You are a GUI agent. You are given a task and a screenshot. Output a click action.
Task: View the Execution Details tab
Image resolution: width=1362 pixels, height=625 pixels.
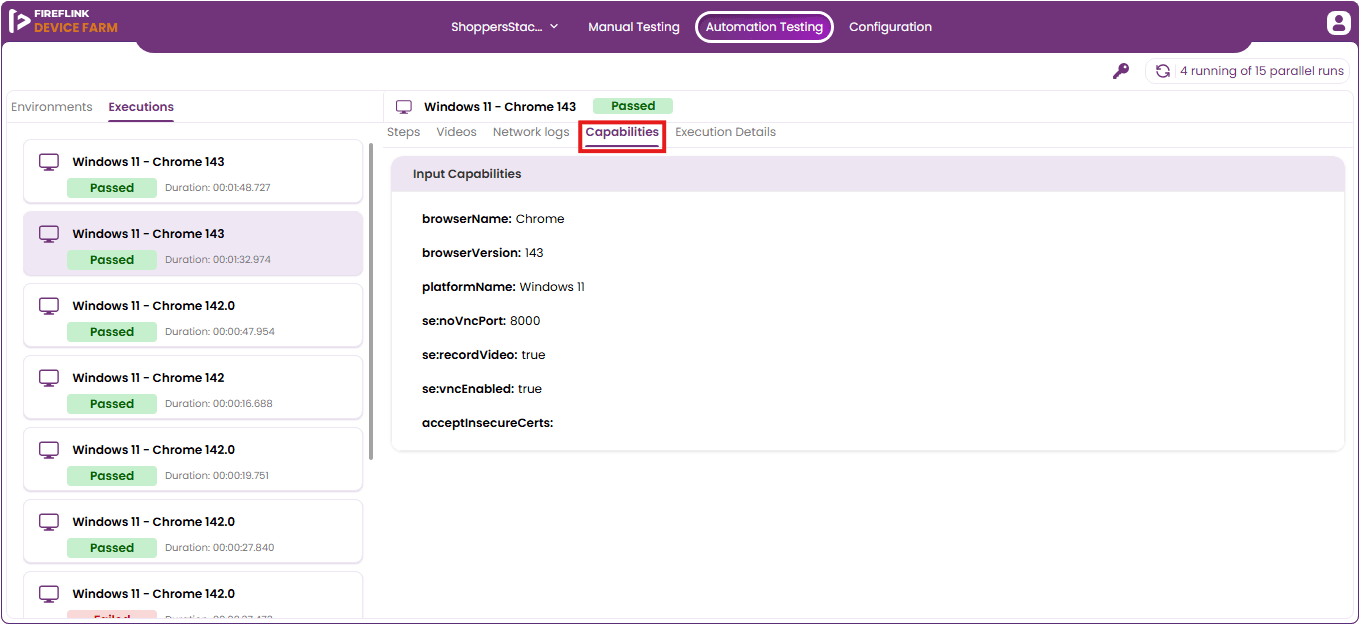(x=725, y=132)
